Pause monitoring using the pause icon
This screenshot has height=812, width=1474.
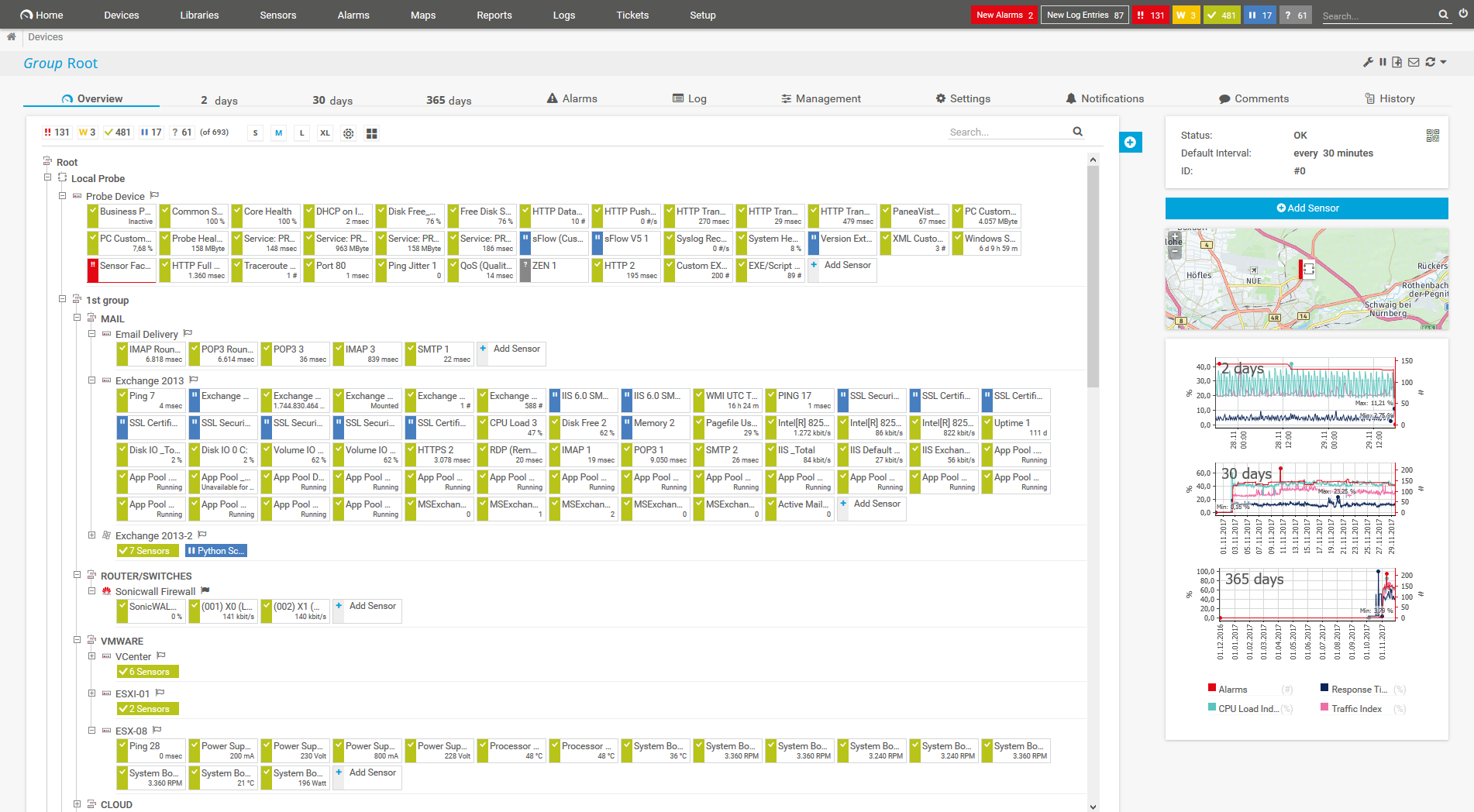[1383, 62]
